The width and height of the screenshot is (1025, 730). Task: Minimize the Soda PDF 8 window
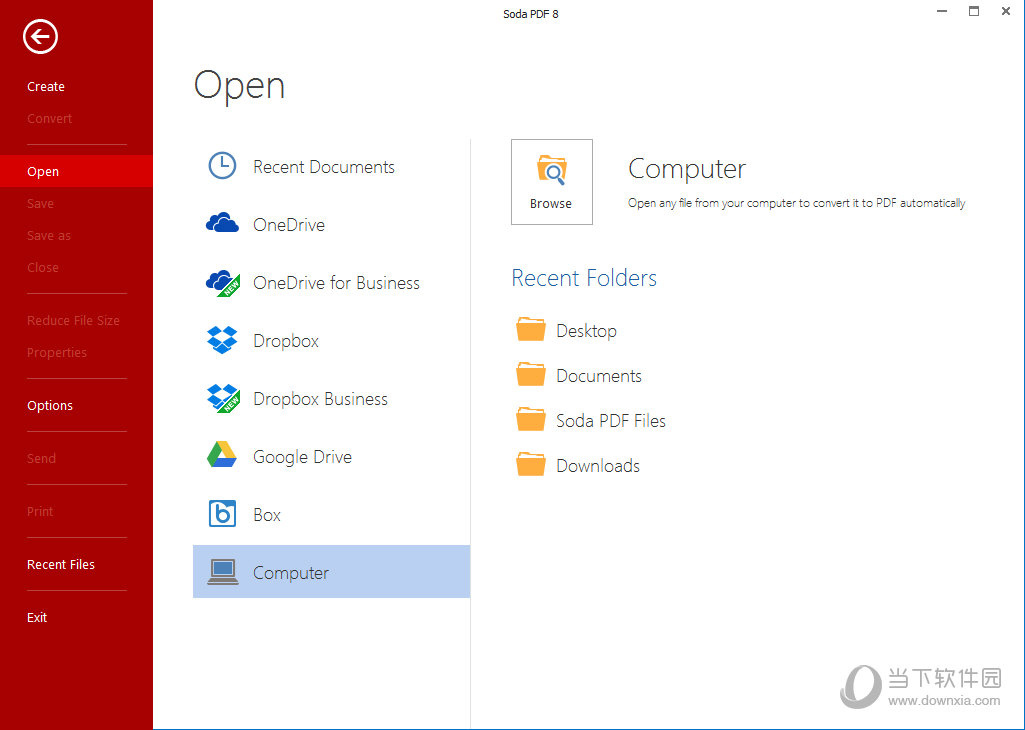[x=942, y=11]
